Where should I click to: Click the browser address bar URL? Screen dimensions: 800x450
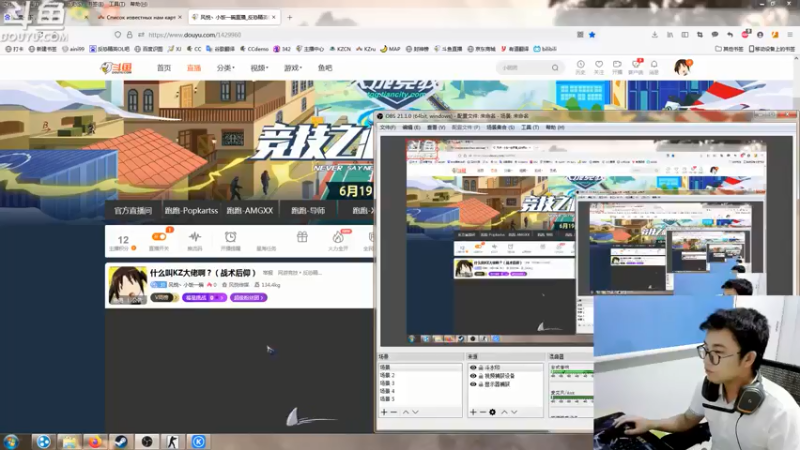tap(194, 35)
